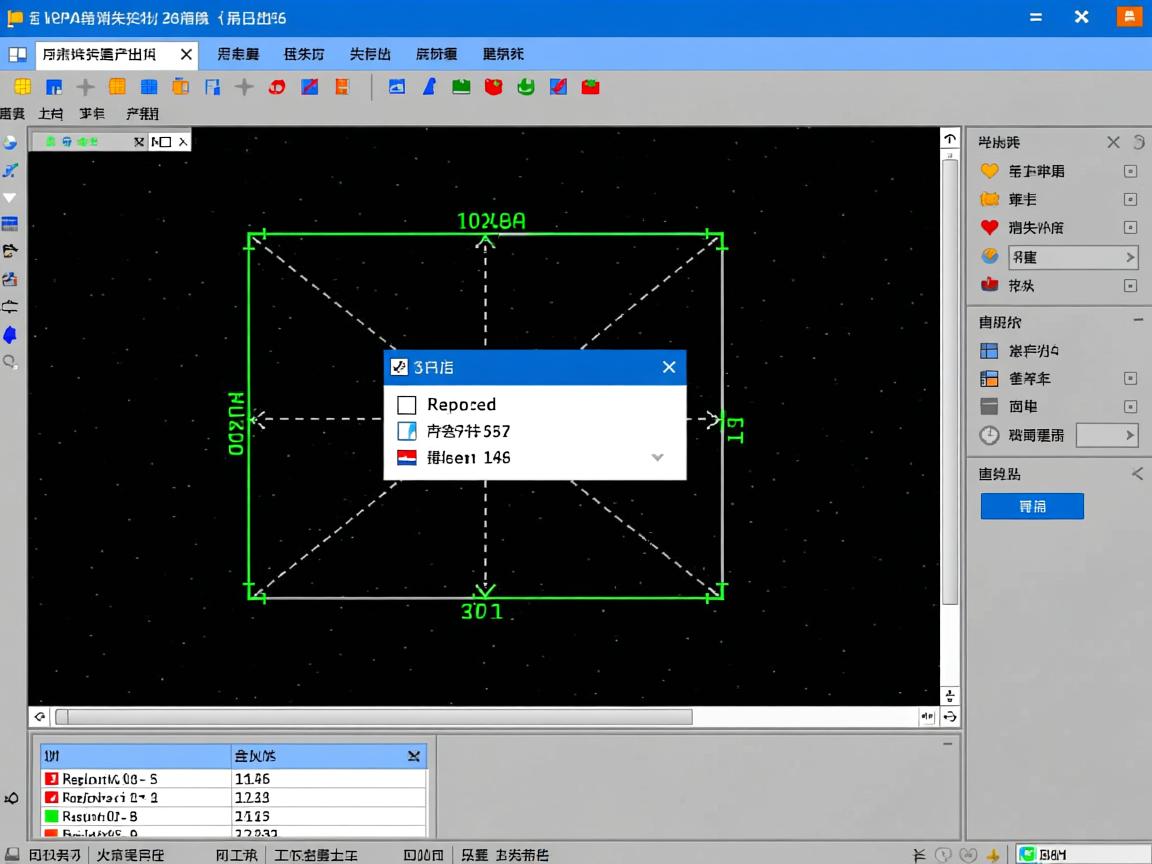This screenshot has height=864, width=1152.
Task: Click the blue picture icon in toolbar
Action: pyautogui.click(x=397, y=87)
